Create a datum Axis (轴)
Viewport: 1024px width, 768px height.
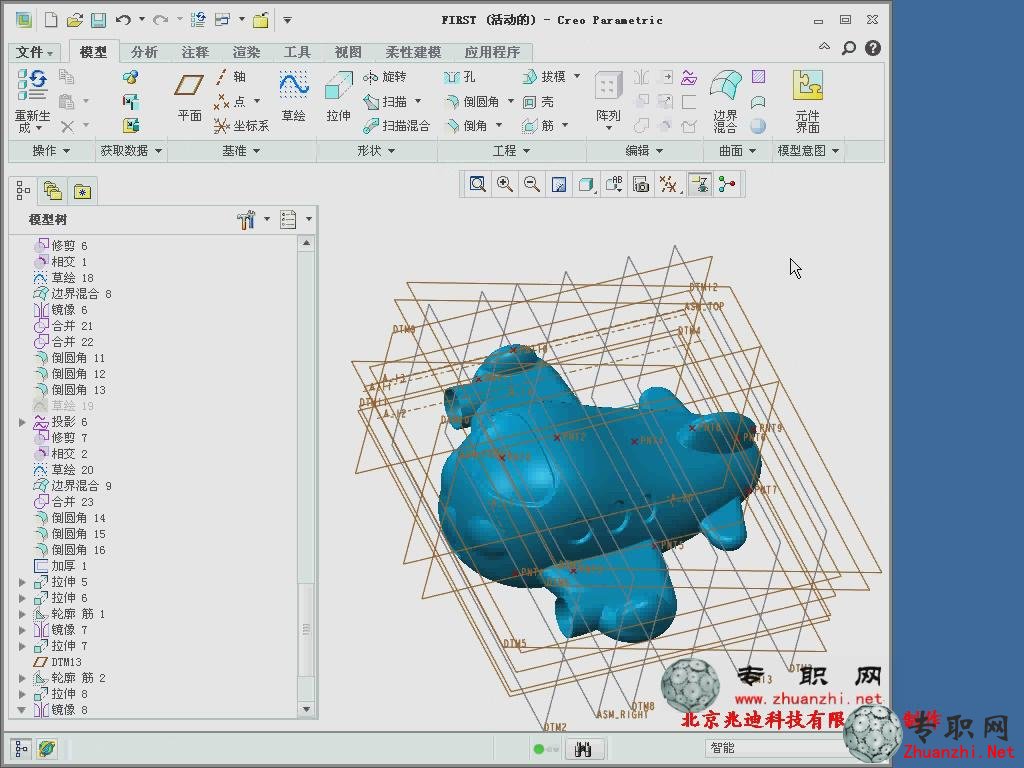(231, 77)
